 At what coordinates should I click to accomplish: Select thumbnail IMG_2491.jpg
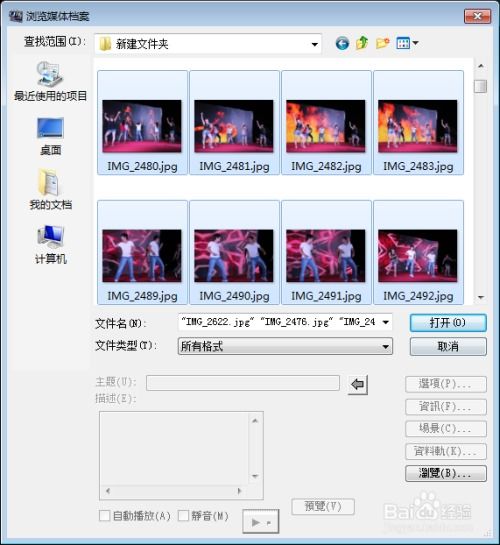326,252
